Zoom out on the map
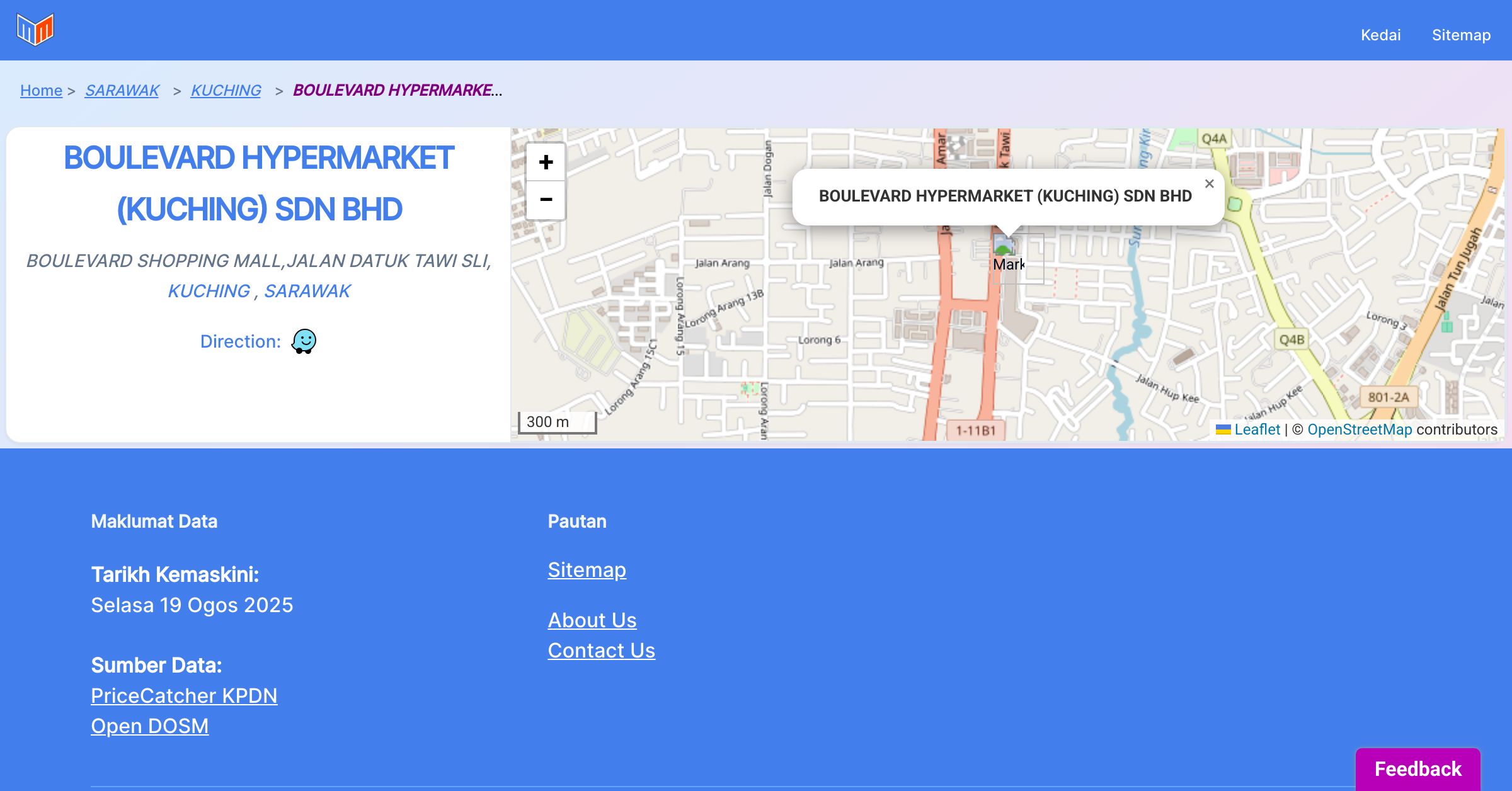Viewport: 1512px width, 791px height. [546, 200]
